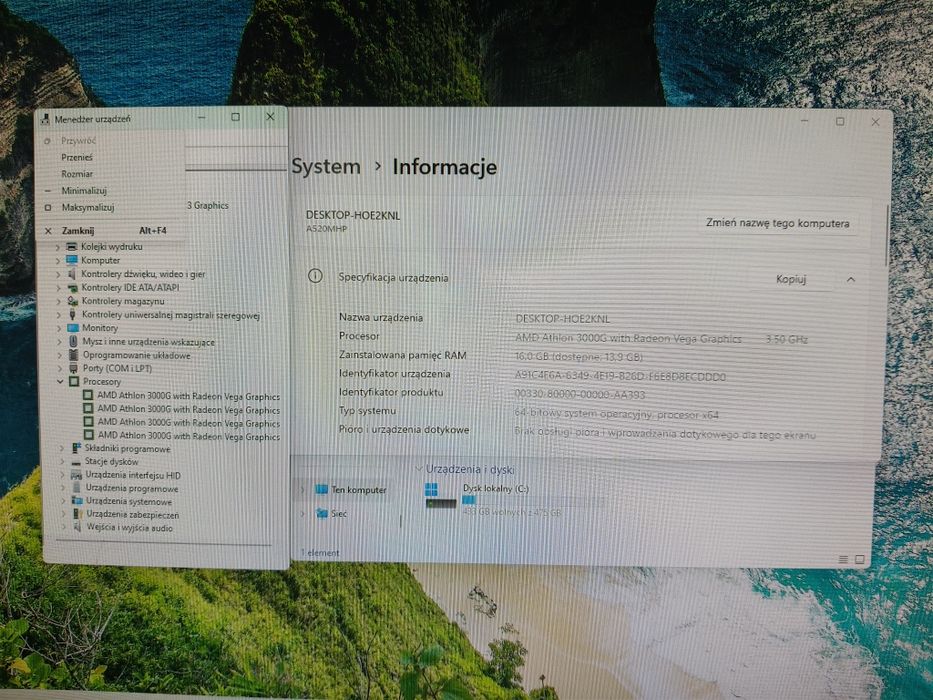Click the Urządzenia programowe icon
Viewport: 933px width, 700px height.
tap(77, 488)
